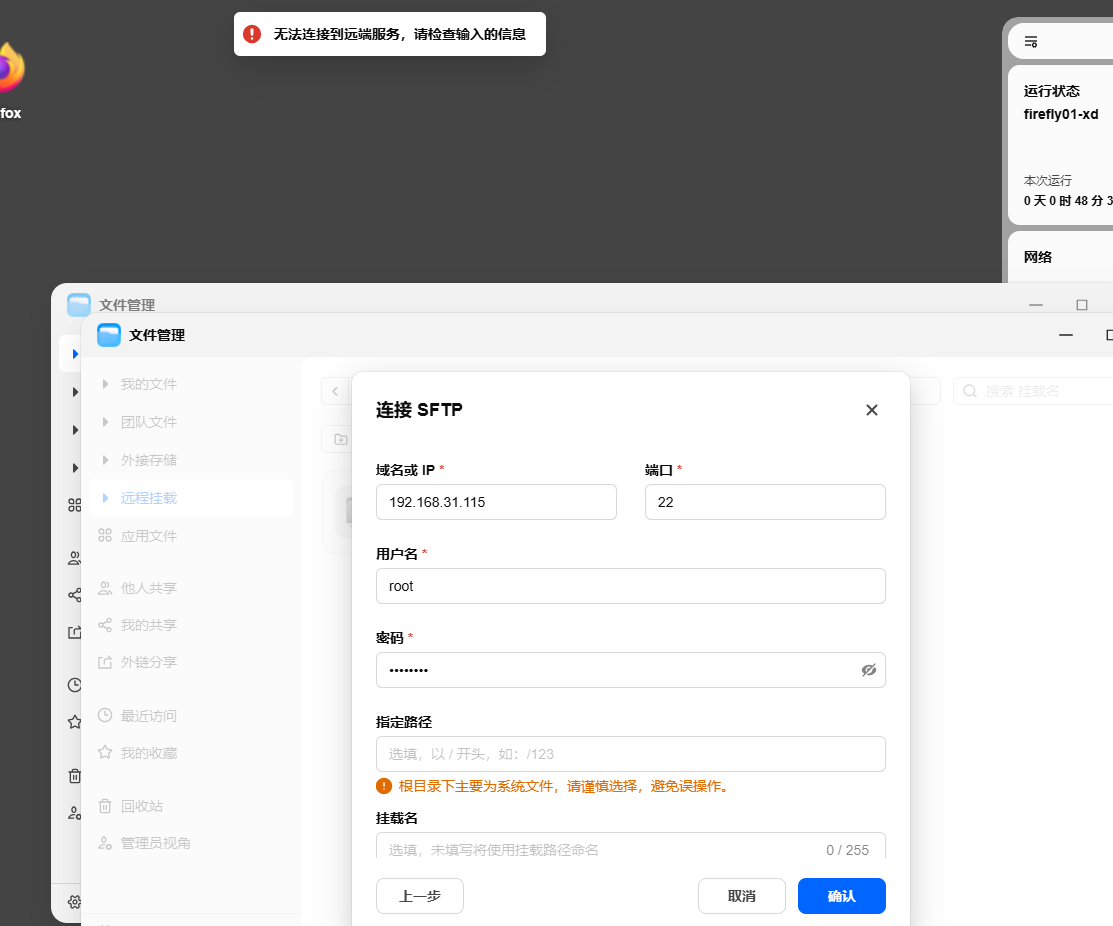Image resolution: width=1113 pixels, height=926 pixels.
Task: Expand 远程挂载 arrow in the sidebar
Action: tap(105, 498)
